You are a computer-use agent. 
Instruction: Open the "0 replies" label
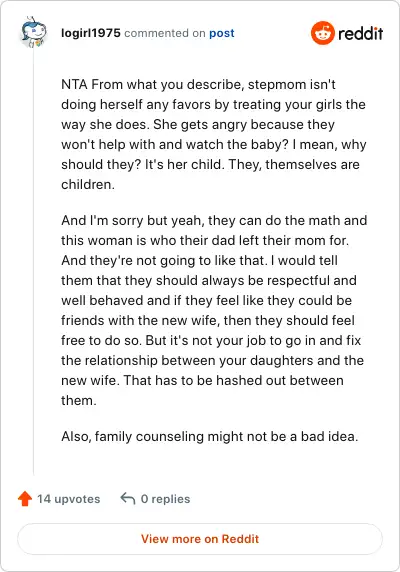pos(166,499)
